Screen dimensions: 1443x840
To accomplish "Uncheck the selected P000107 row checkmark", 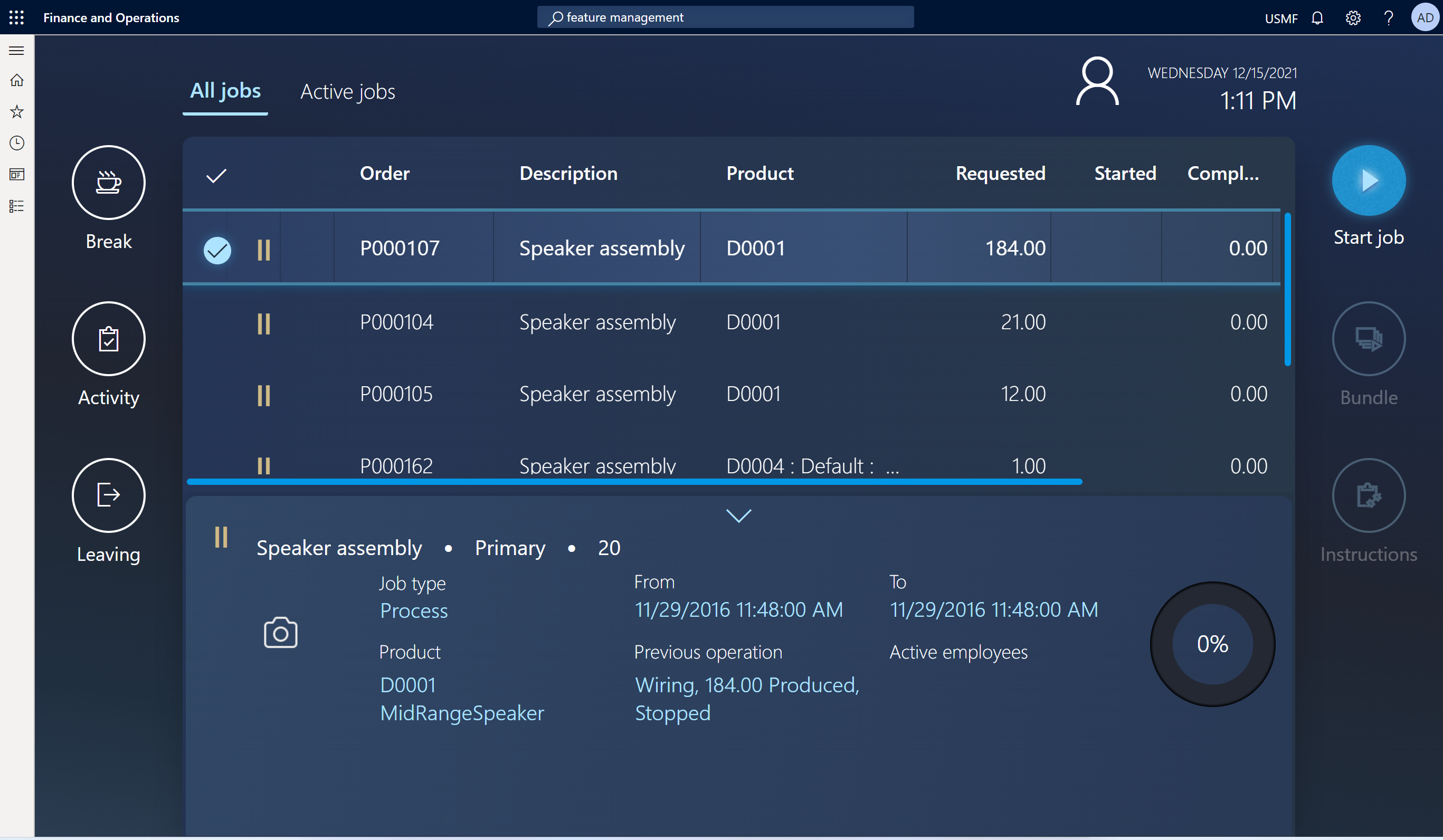I will click(x=217, y=249).
